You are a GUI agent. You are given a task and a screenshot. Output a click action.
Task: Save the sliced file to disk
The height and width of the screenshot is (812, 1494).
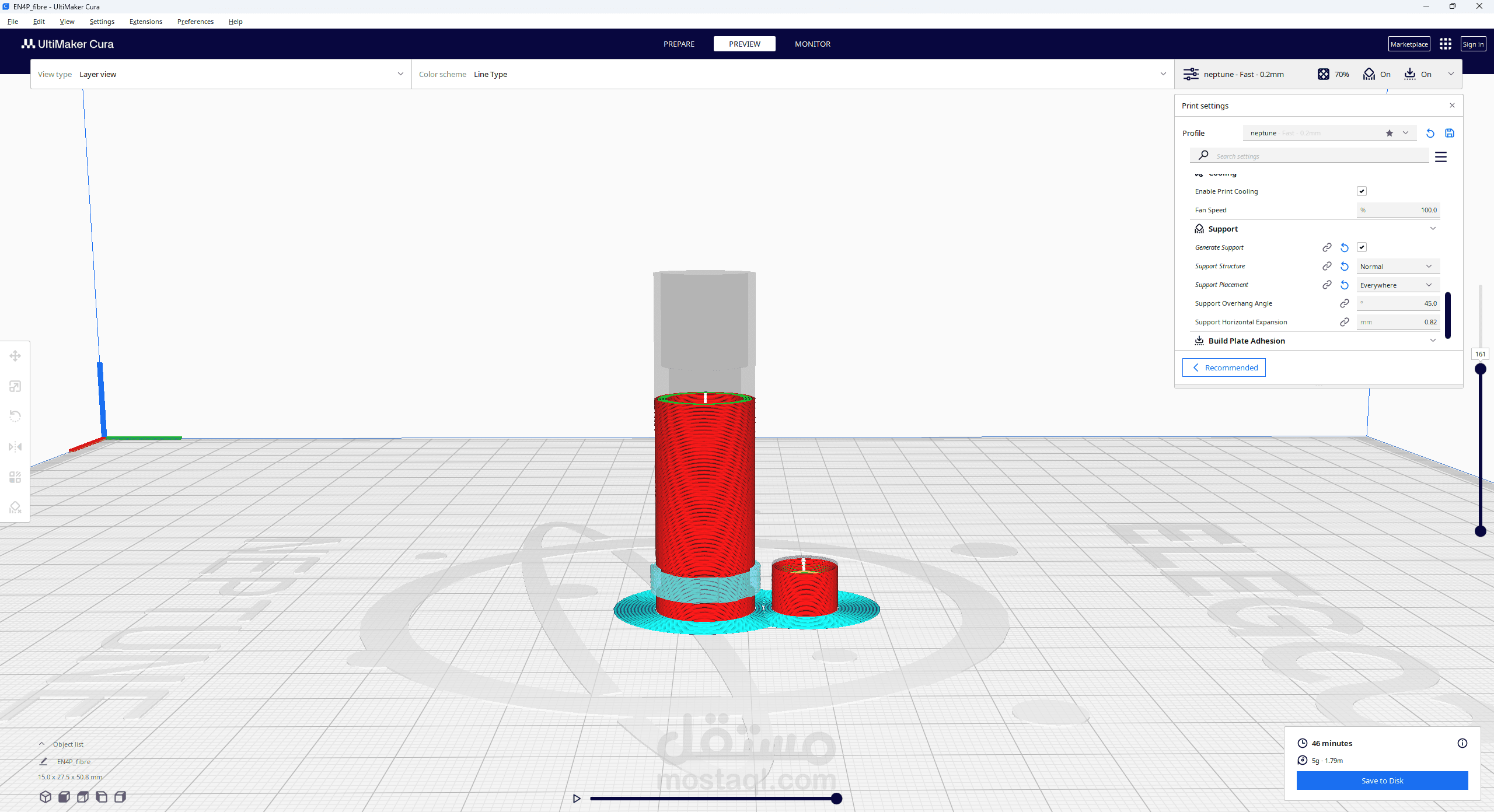[1382, 780]
